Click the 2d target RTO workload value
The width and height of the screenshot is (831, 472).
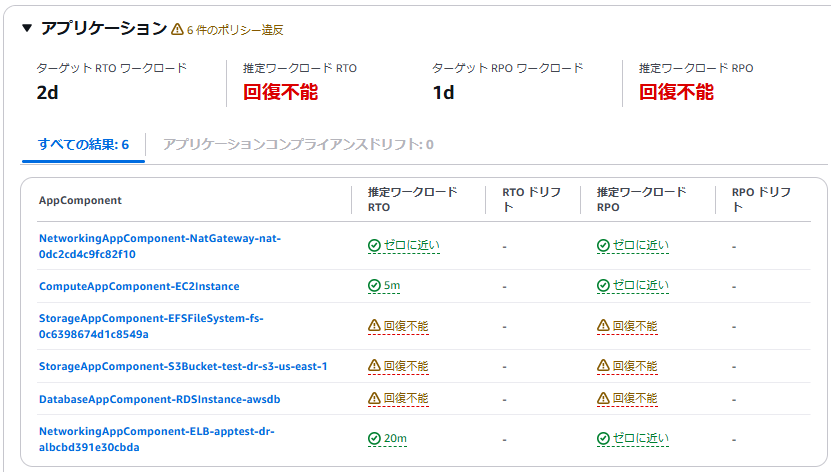click(x=47, y=93)
